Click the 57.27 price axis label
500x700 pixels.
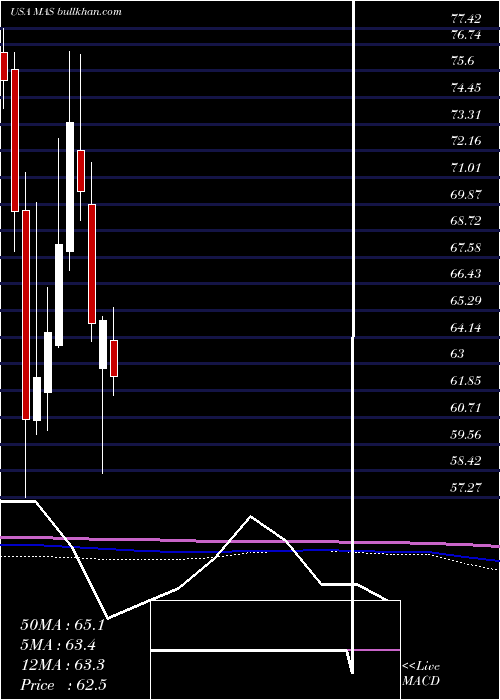click(x=466, y=487)
